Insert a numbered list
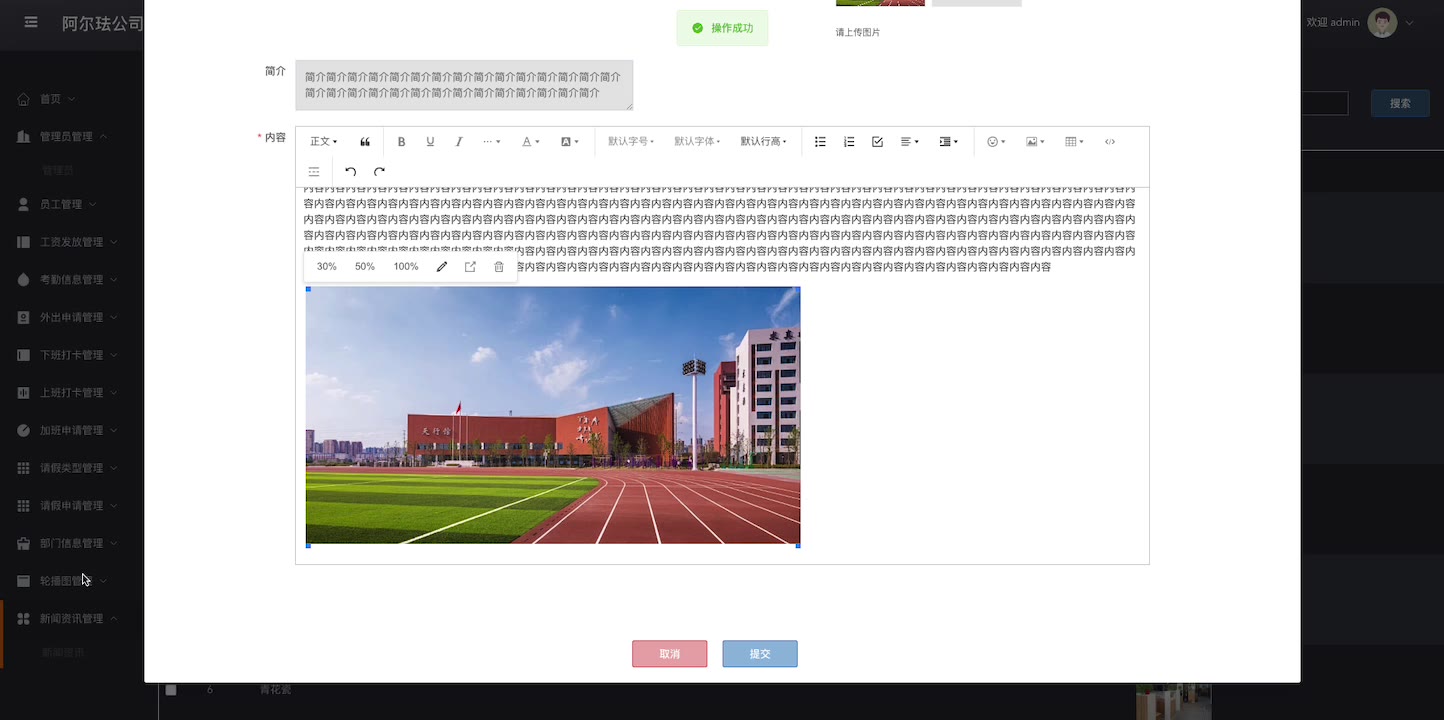1444x720 pixels. [849, 142]
